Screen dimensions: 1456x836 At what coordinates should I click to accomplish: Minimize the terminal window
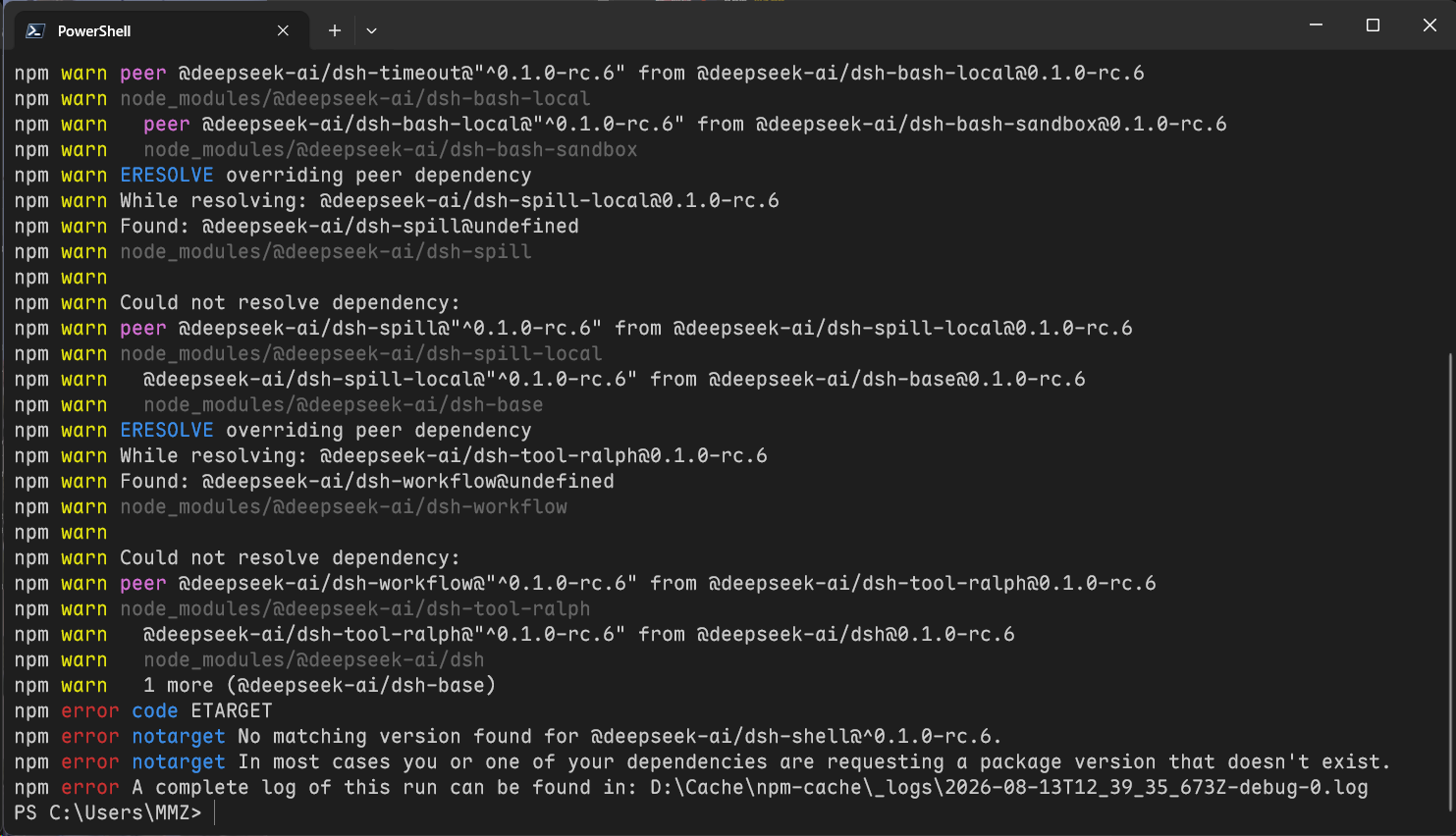[1316, 25]
